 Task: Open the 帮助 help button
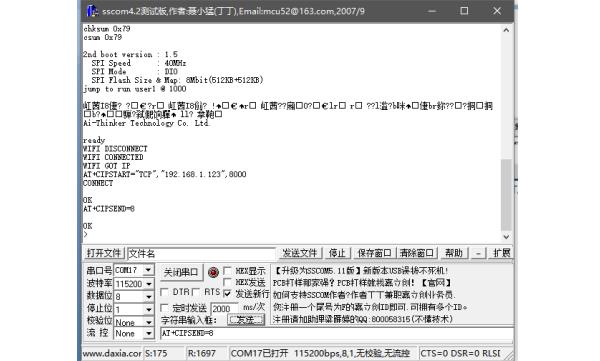point(454,253)
